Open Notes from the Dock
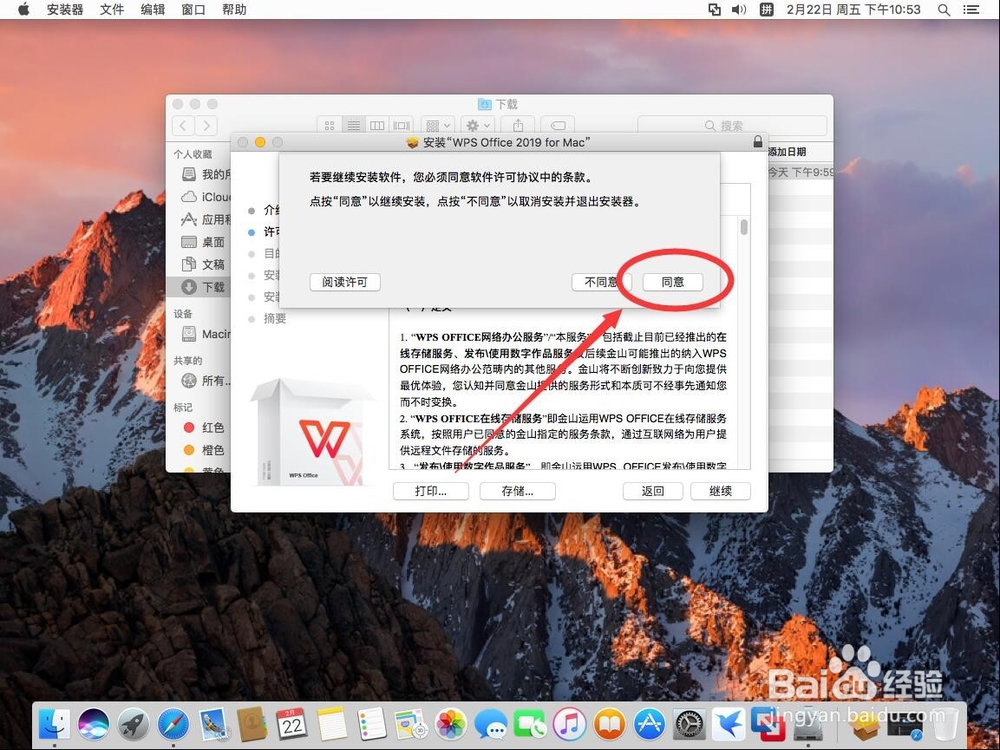1000x750 pixels. 332,724
